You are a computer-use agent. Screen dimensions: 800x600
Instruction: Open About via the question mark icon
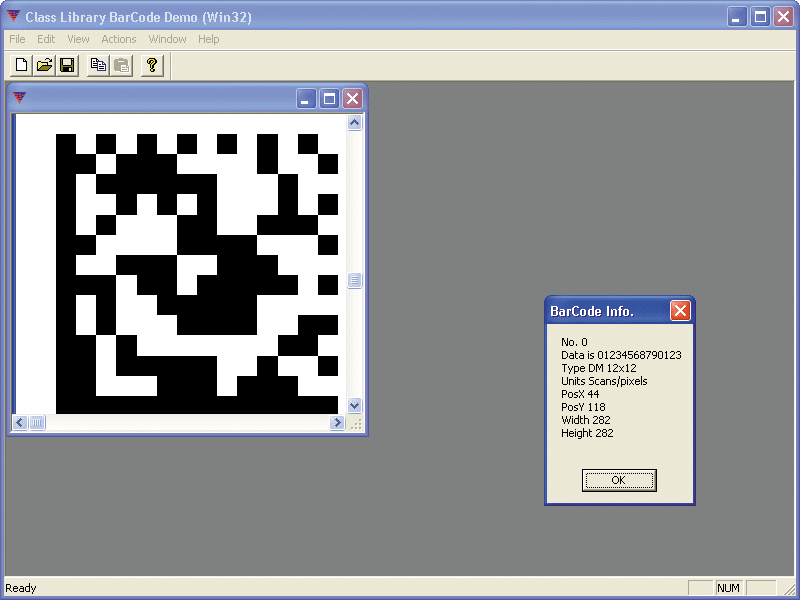pos(150,64)
